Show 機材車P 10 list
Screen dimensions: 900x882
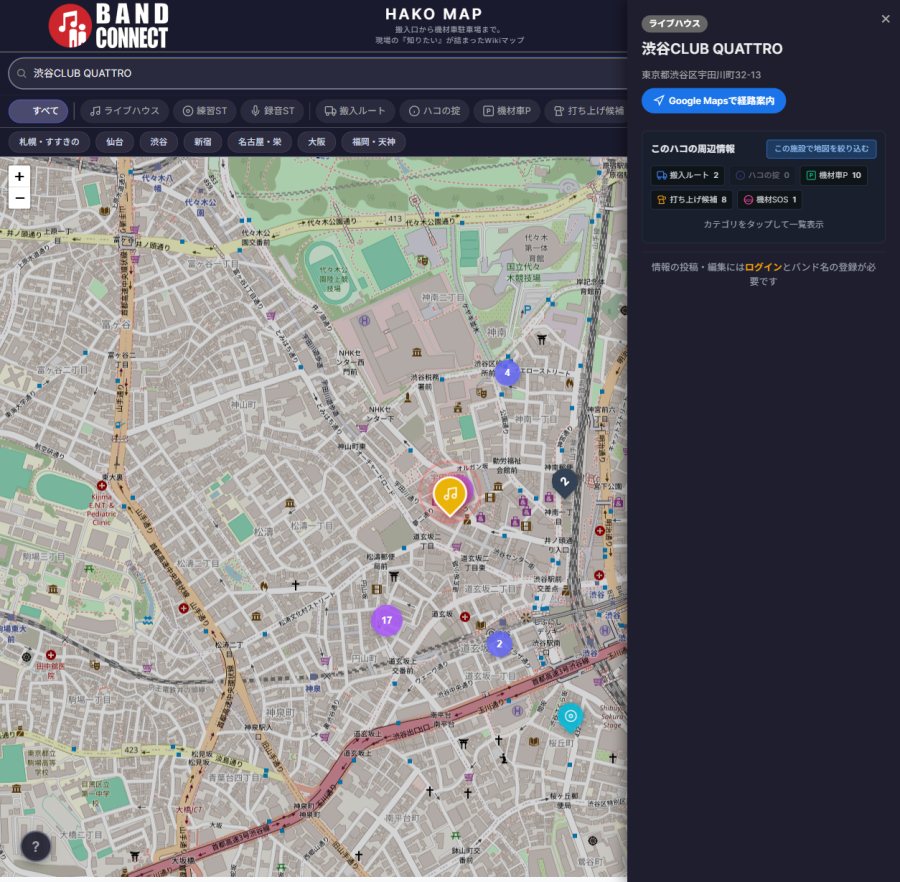tap(834, 176)
